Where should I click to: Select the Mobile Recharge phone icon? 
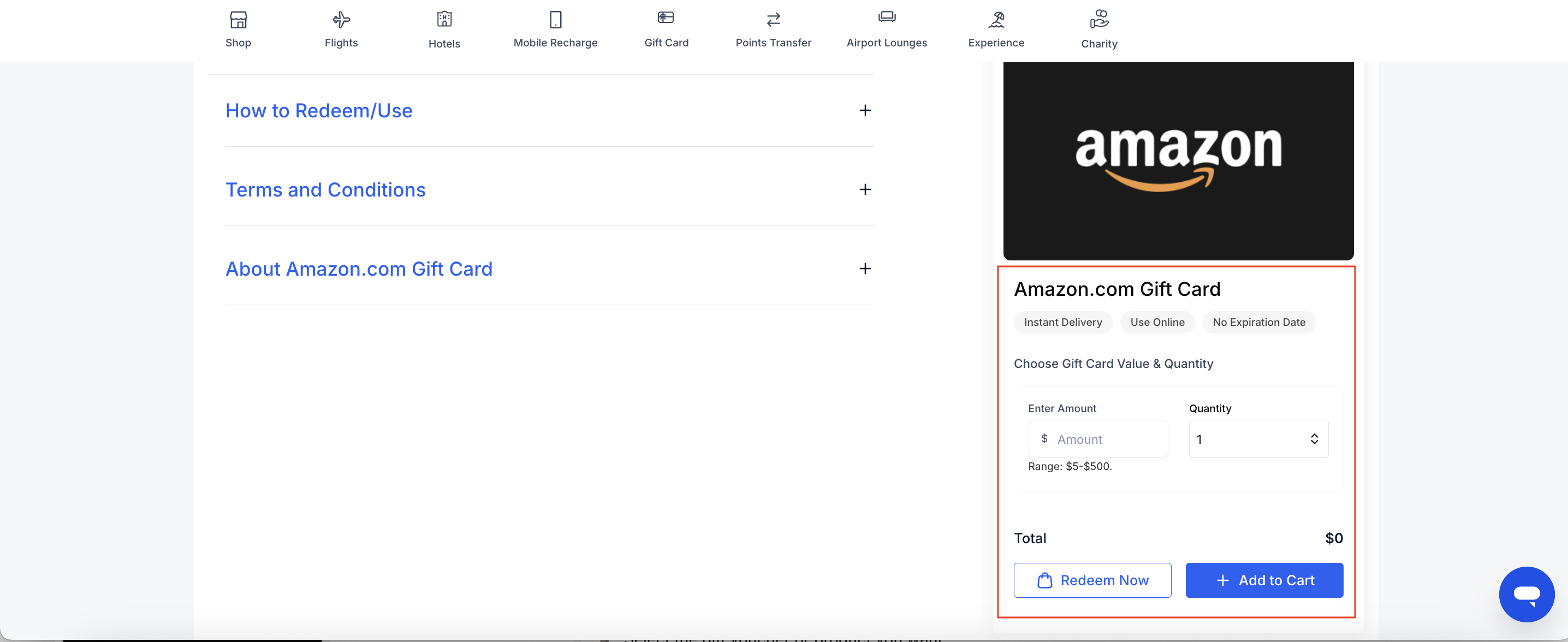click(x=555, y=20)
